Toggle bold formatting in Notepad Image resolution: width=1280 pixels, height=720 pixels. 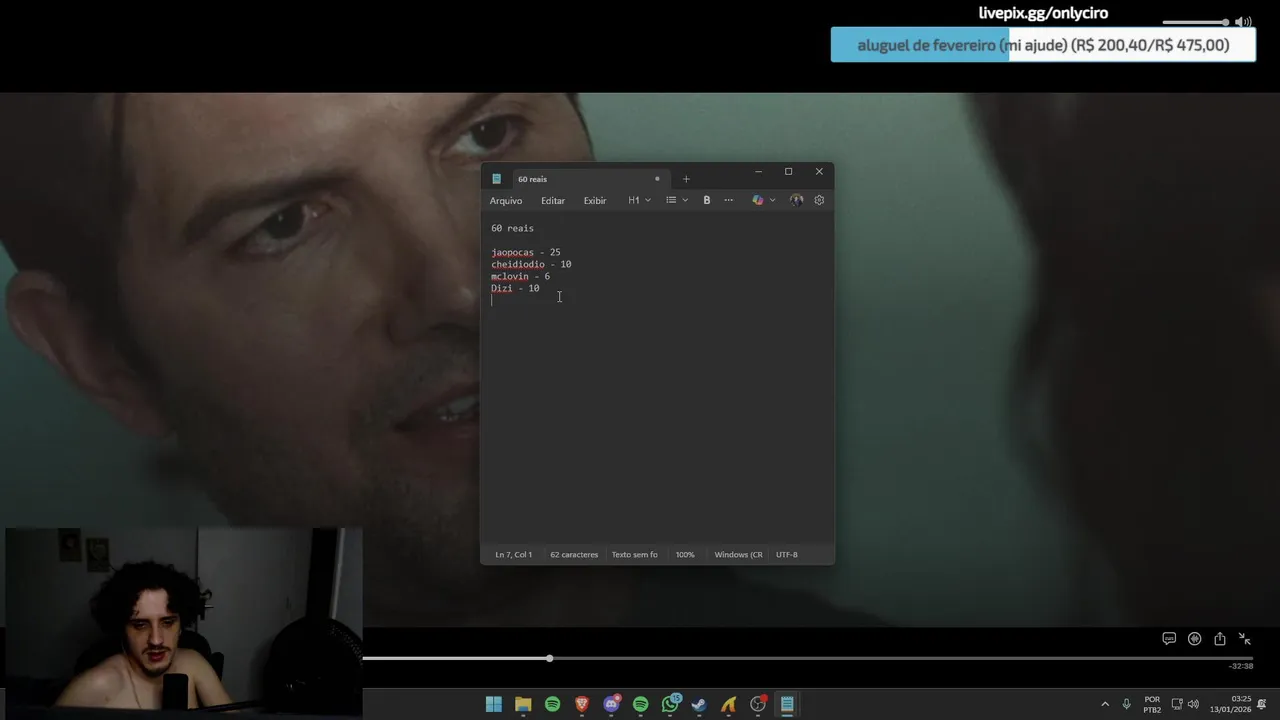pyautogui.click(x=706, y=200)
